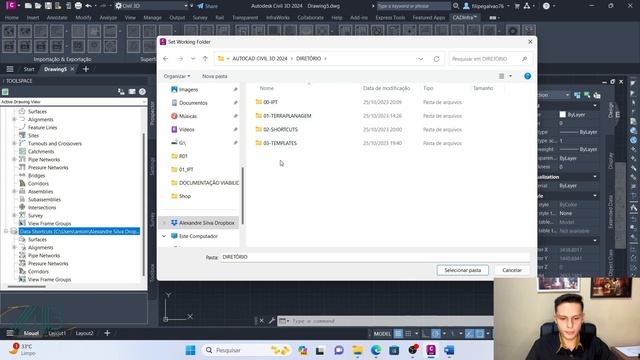Open the Organizar dropdown menu
640x360 pixels.
tap(177, 76)
